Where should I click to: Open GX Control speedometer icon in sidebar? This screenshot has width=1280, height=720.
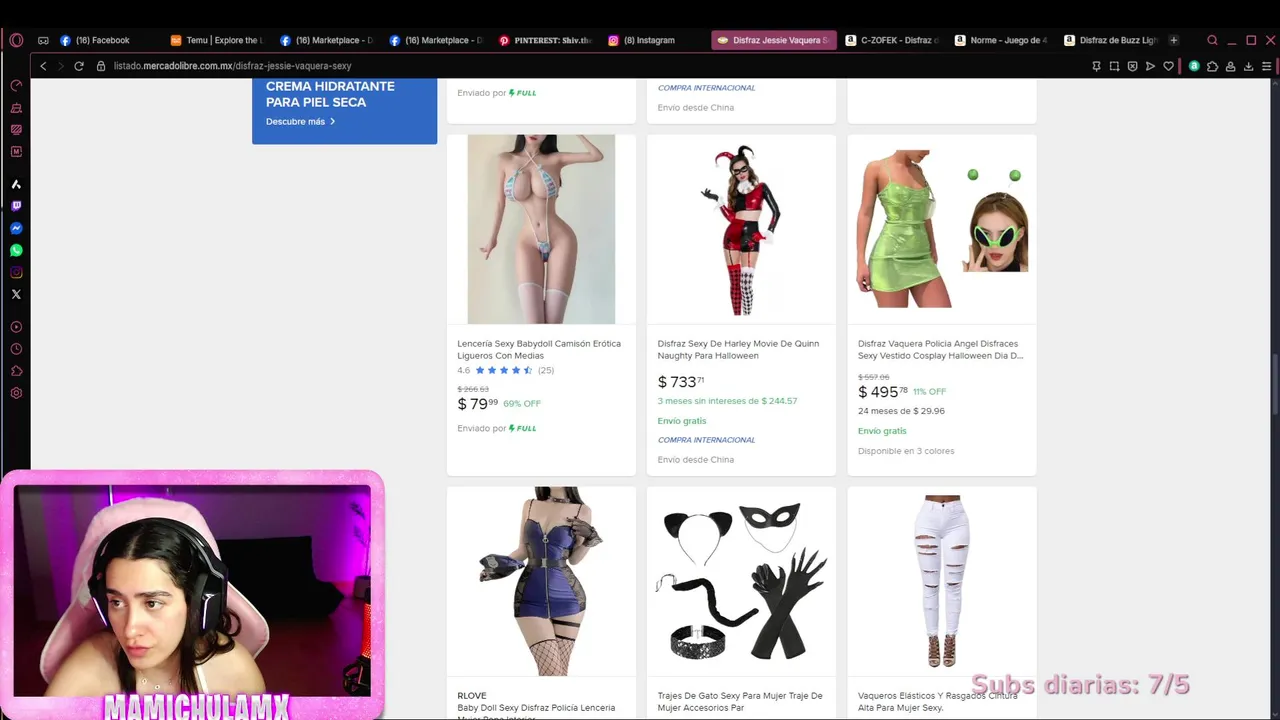(16, 86)
